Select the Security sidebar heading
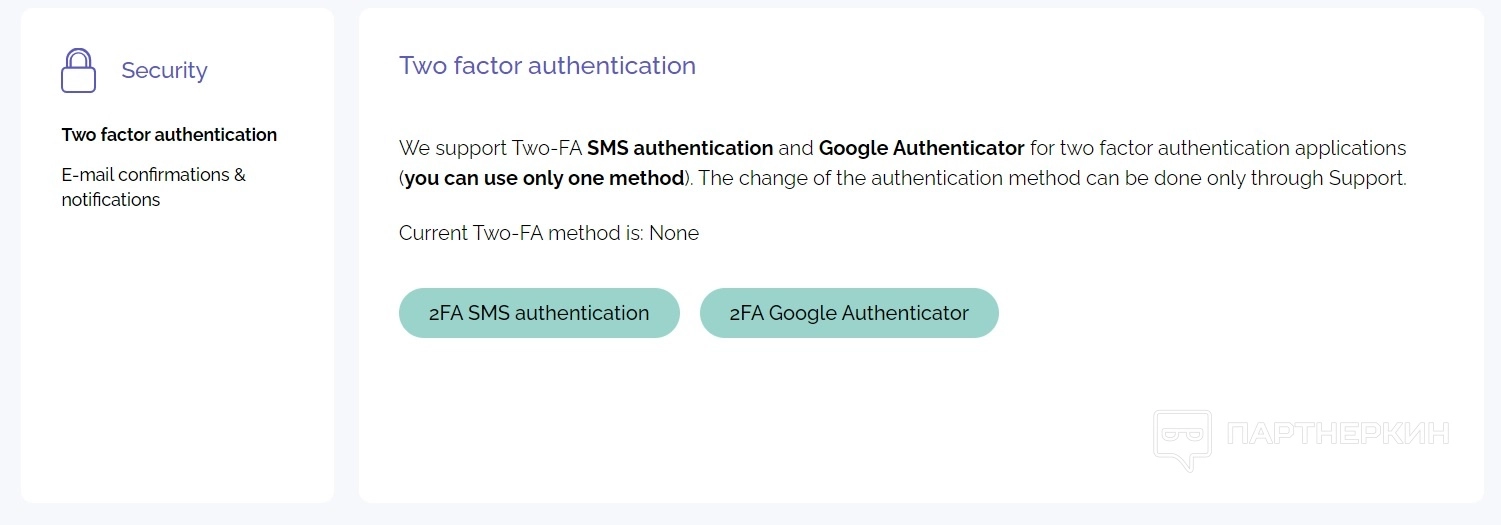The image size is (1501, 525). [x=164, y=70]
